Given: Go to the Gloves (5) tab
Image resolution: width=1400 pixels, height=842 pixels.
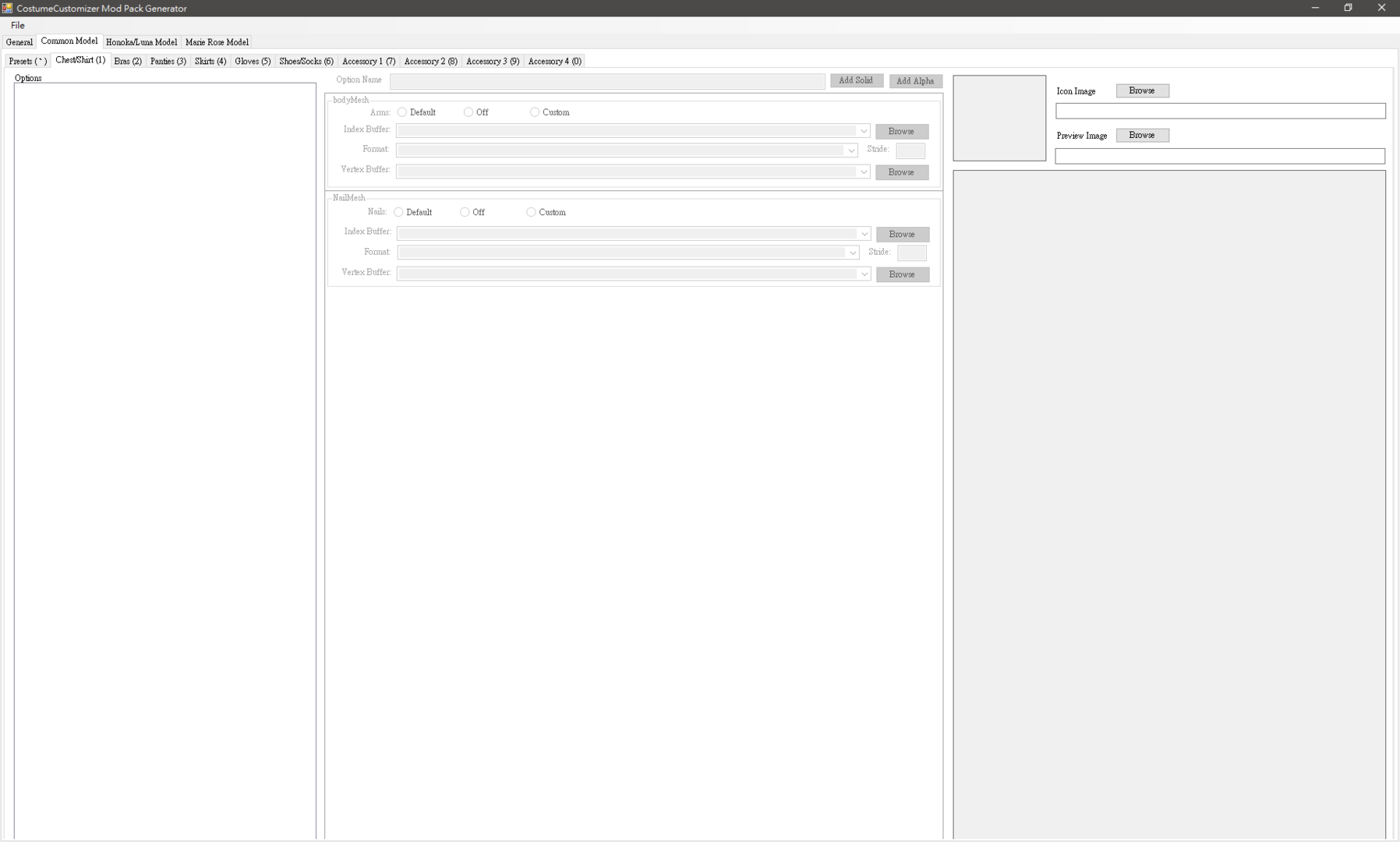Looking at the screenshot, I should (253, 61).
